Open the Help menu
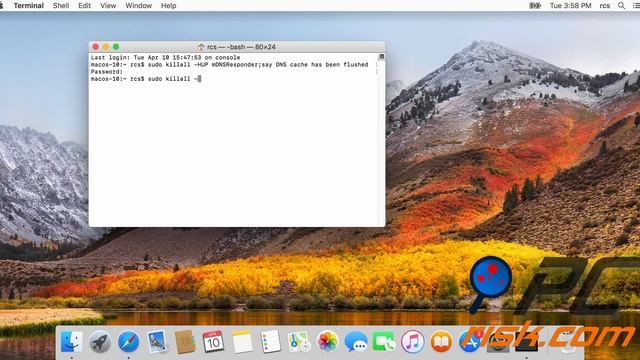 pyautogui.click(x=169, y=6)
